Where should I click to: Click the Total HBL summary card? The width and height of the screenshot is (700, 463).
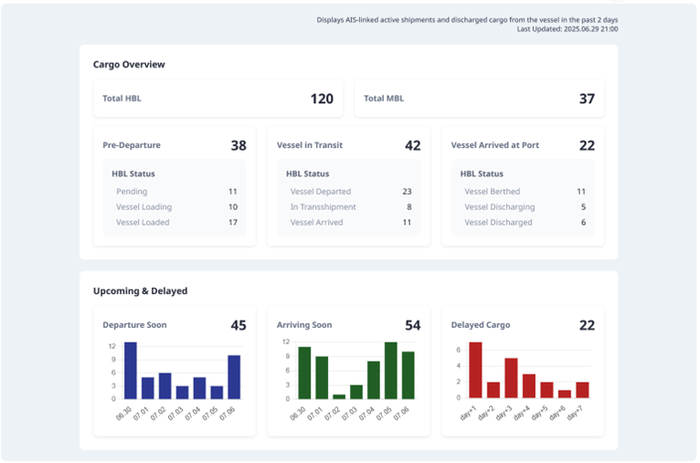217,99
